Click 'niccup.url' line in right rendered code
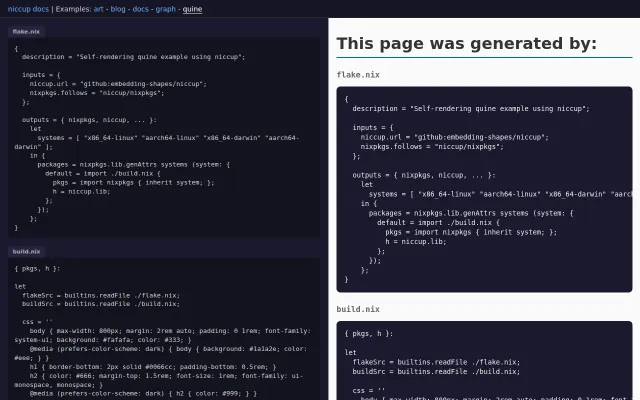 [x=455, y=137]
